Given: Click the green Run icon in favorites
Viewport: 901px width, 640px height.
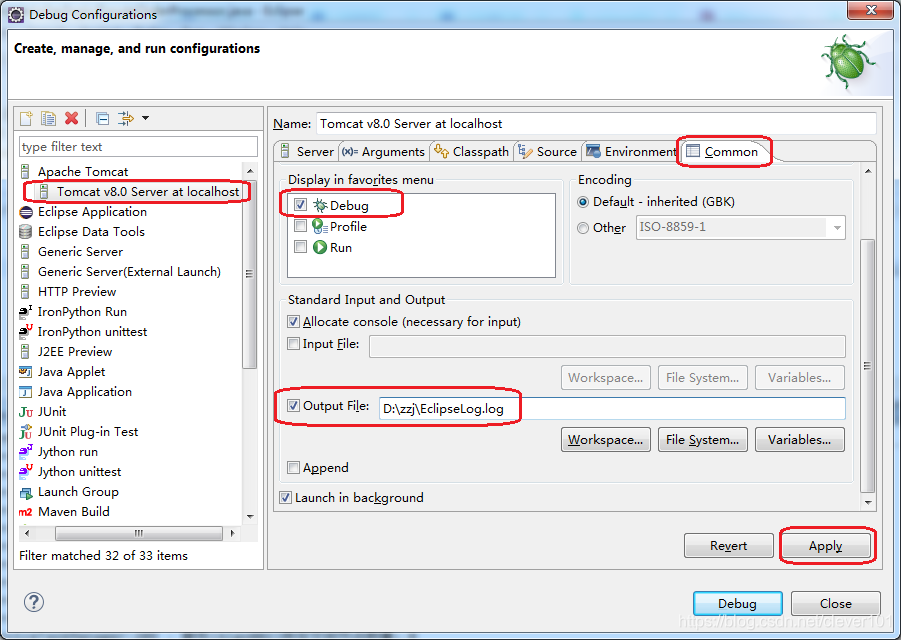Looking at the screenshot, I should click(x=320, y=248).
